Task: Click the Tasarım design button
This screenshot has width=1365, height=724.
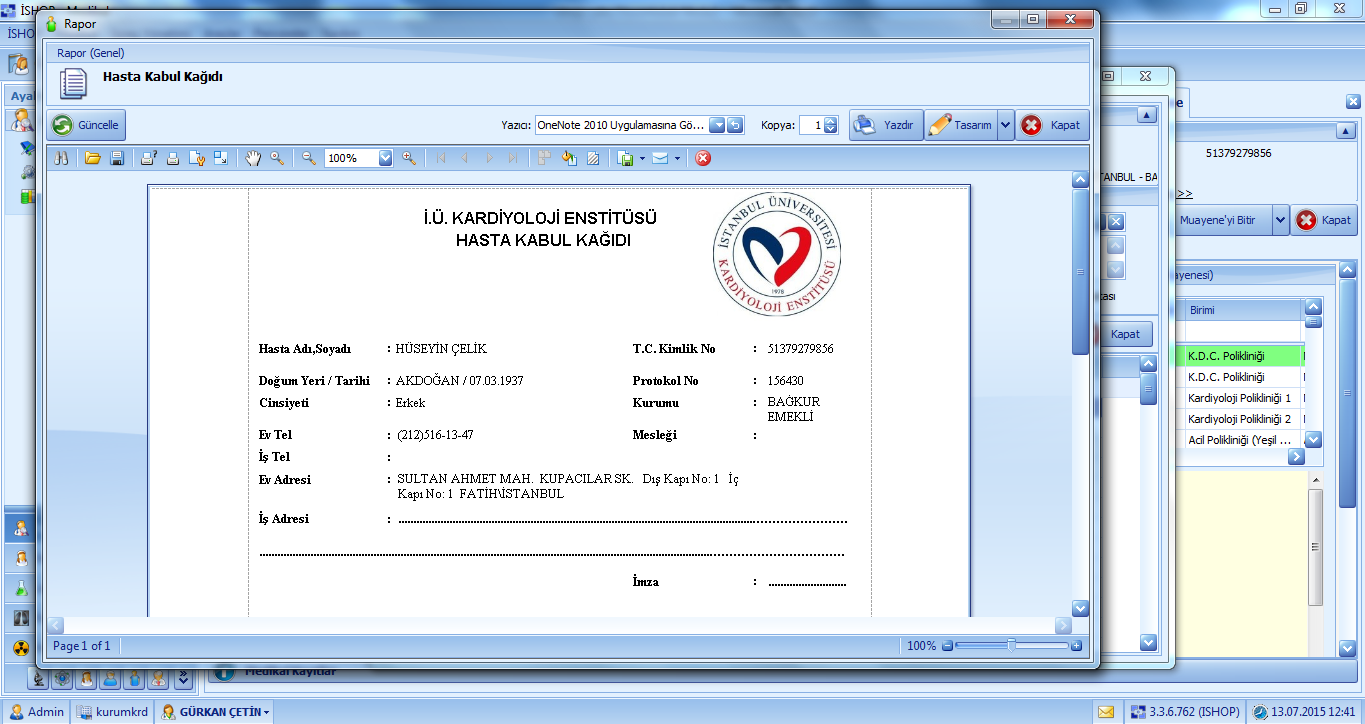Action: point(960,125)
